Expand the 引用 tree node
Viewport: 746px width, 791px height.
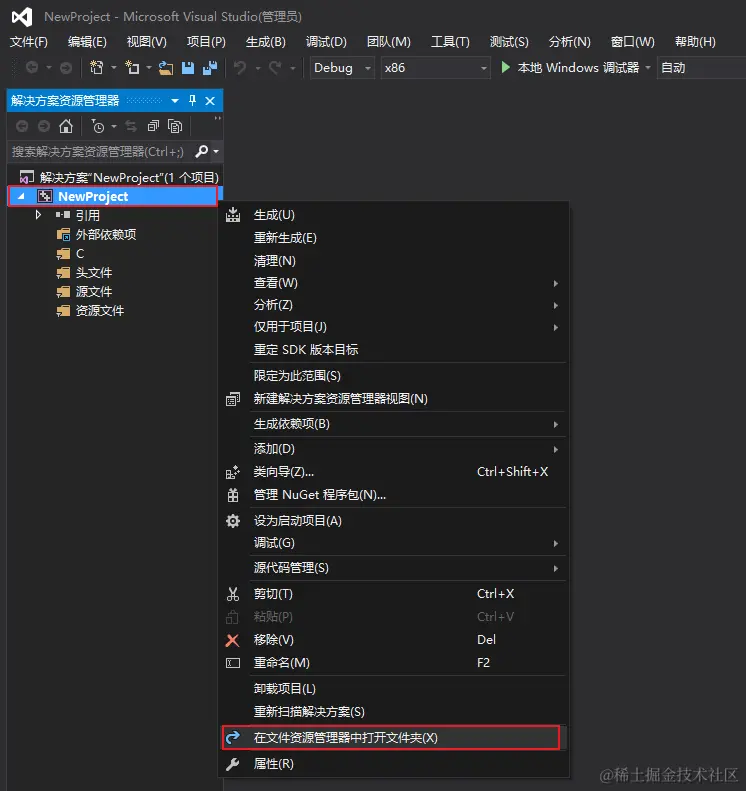point(38,215)
